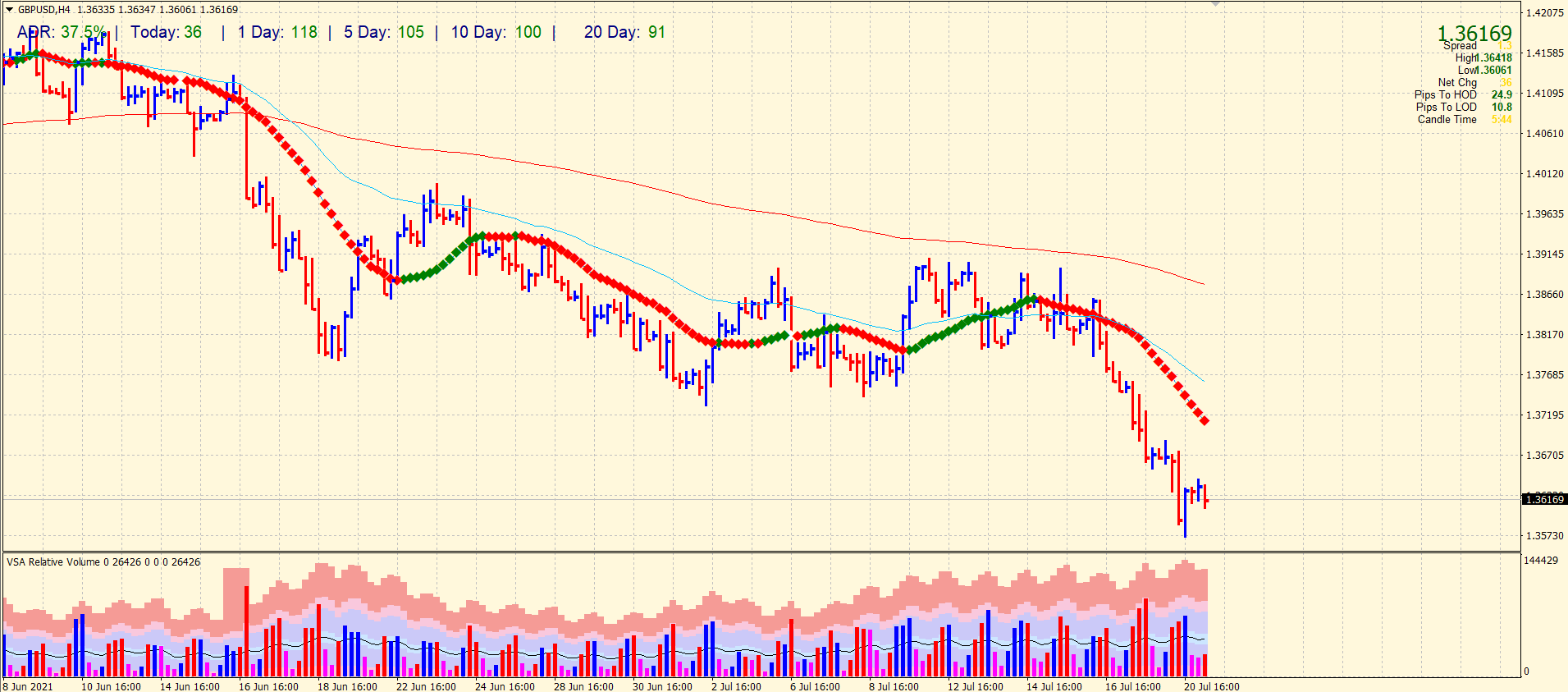Click the '8 Jun 2021' date label

pos(29,687)
